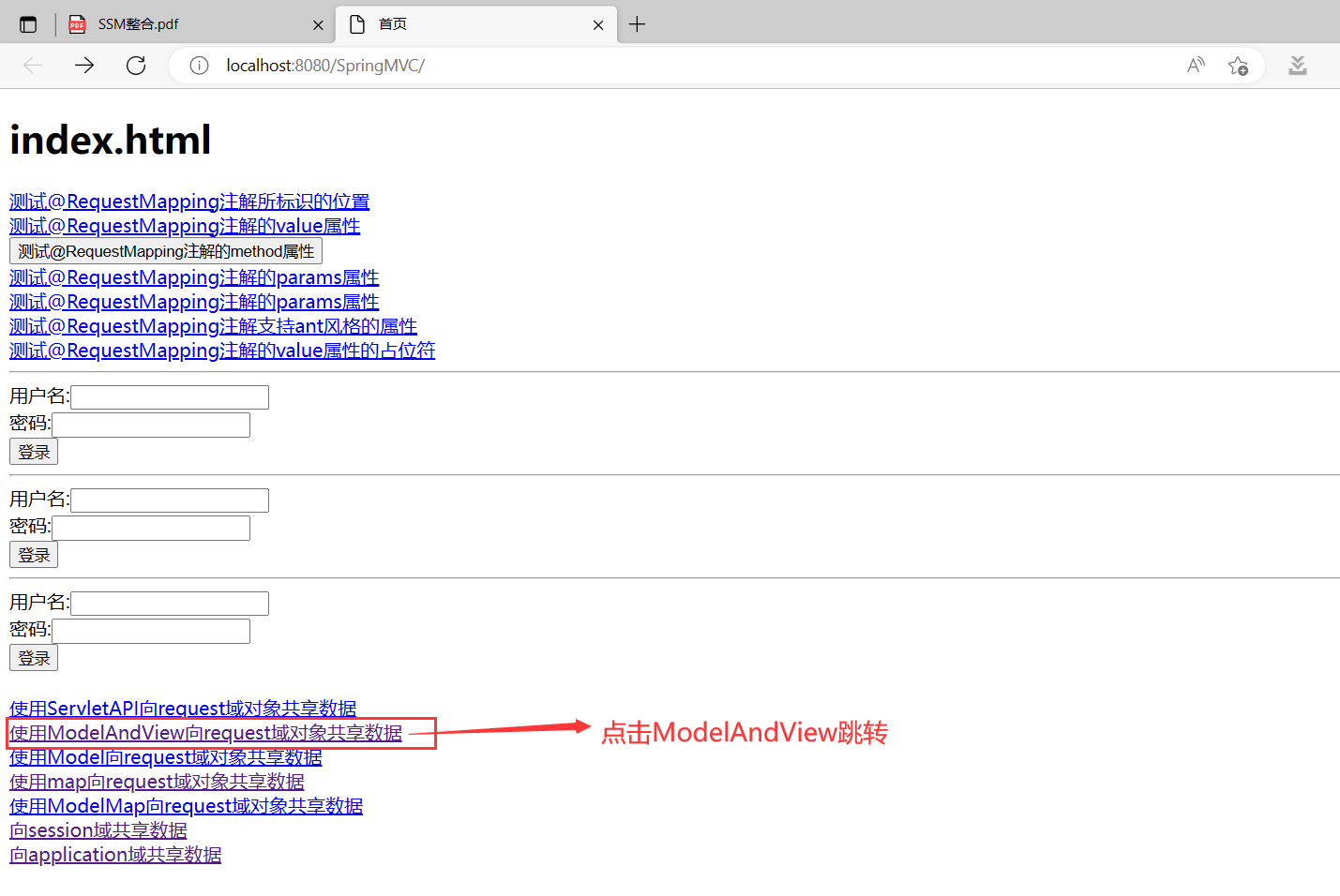The image size is (1340, 896).
Task: Submit the first form's 登录 button
Action: 34,452
